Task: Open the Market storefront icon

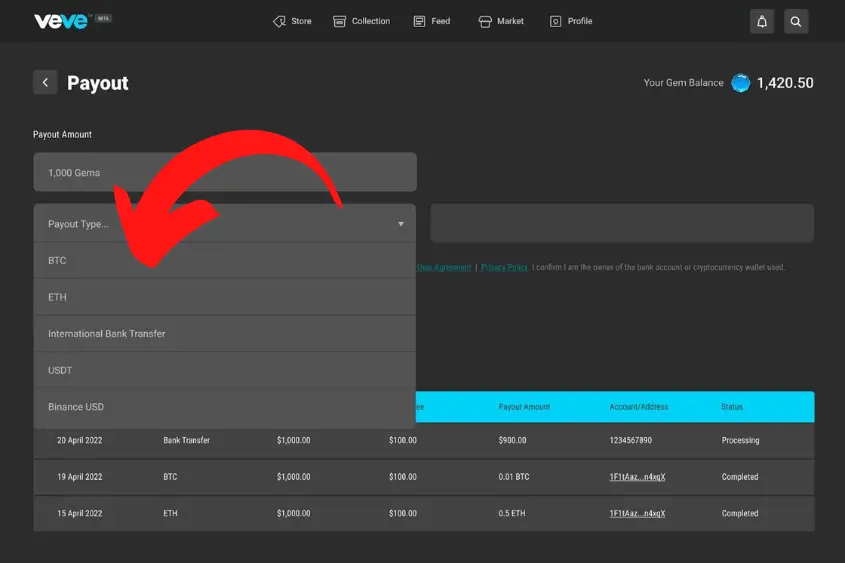Action: (x=485, y=21)
